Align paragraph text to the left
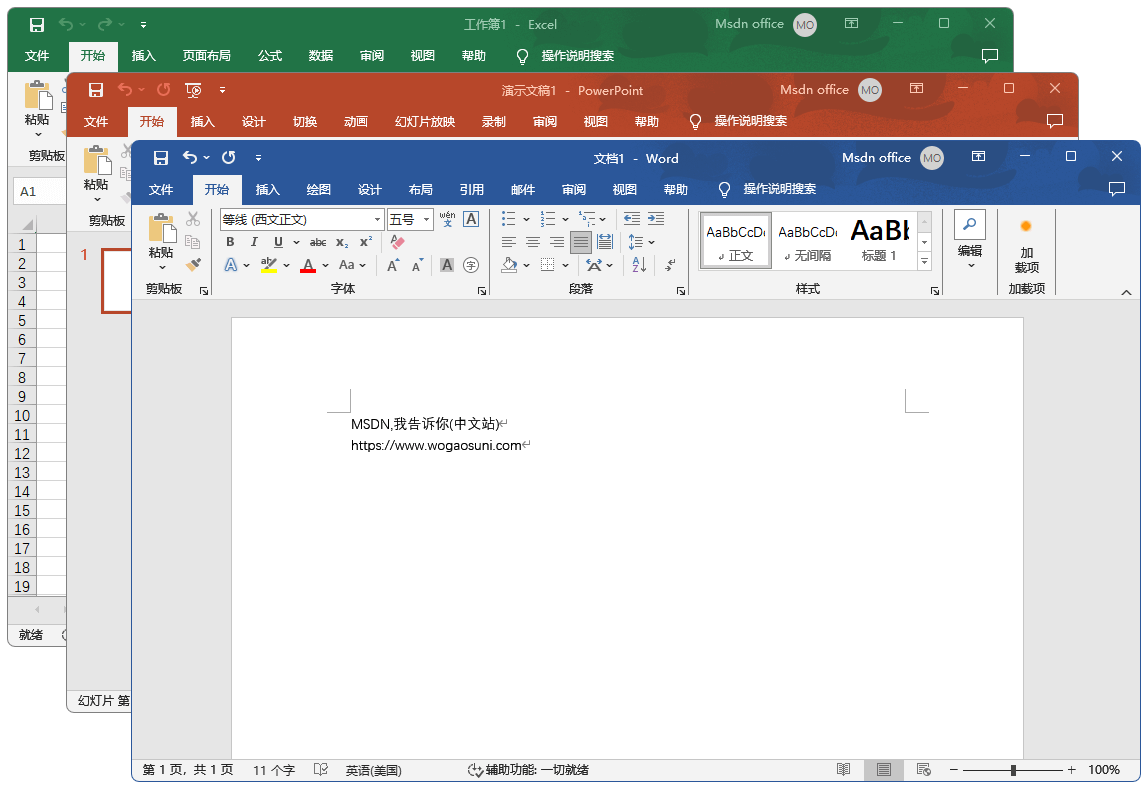1147x789 pixels. coord(509,242)
